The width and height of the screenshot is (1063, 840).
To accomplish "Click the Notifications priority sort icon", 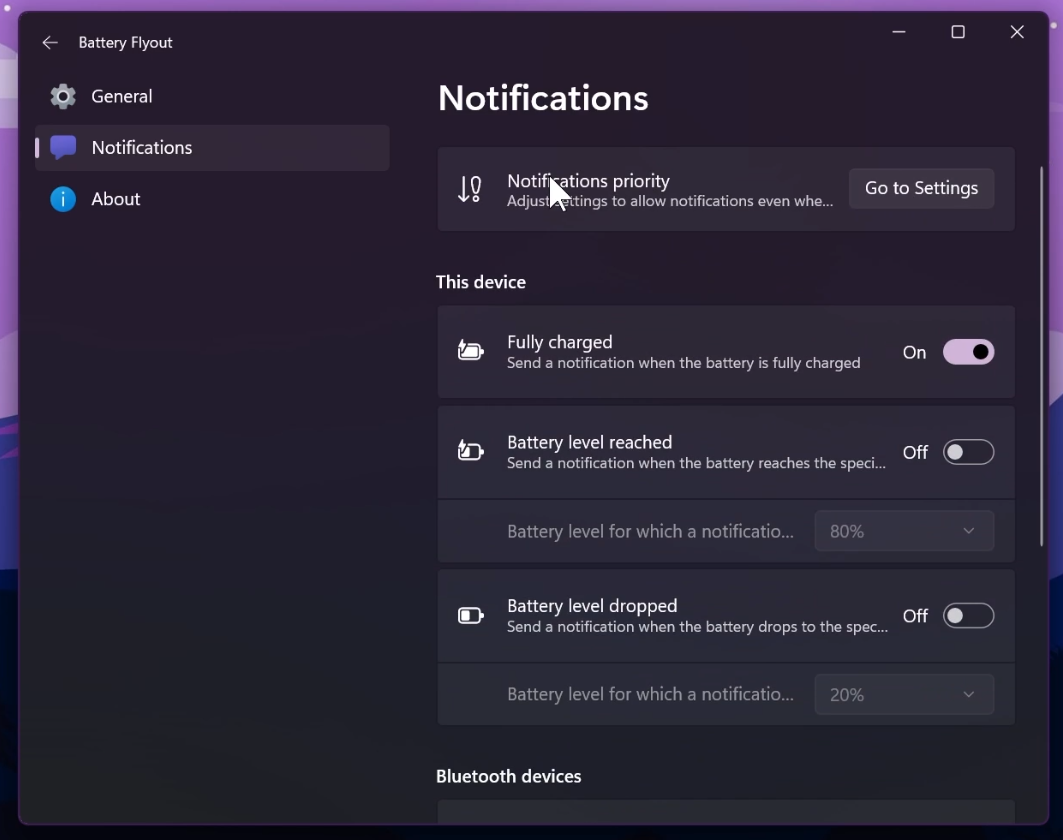I will [469, 189].
